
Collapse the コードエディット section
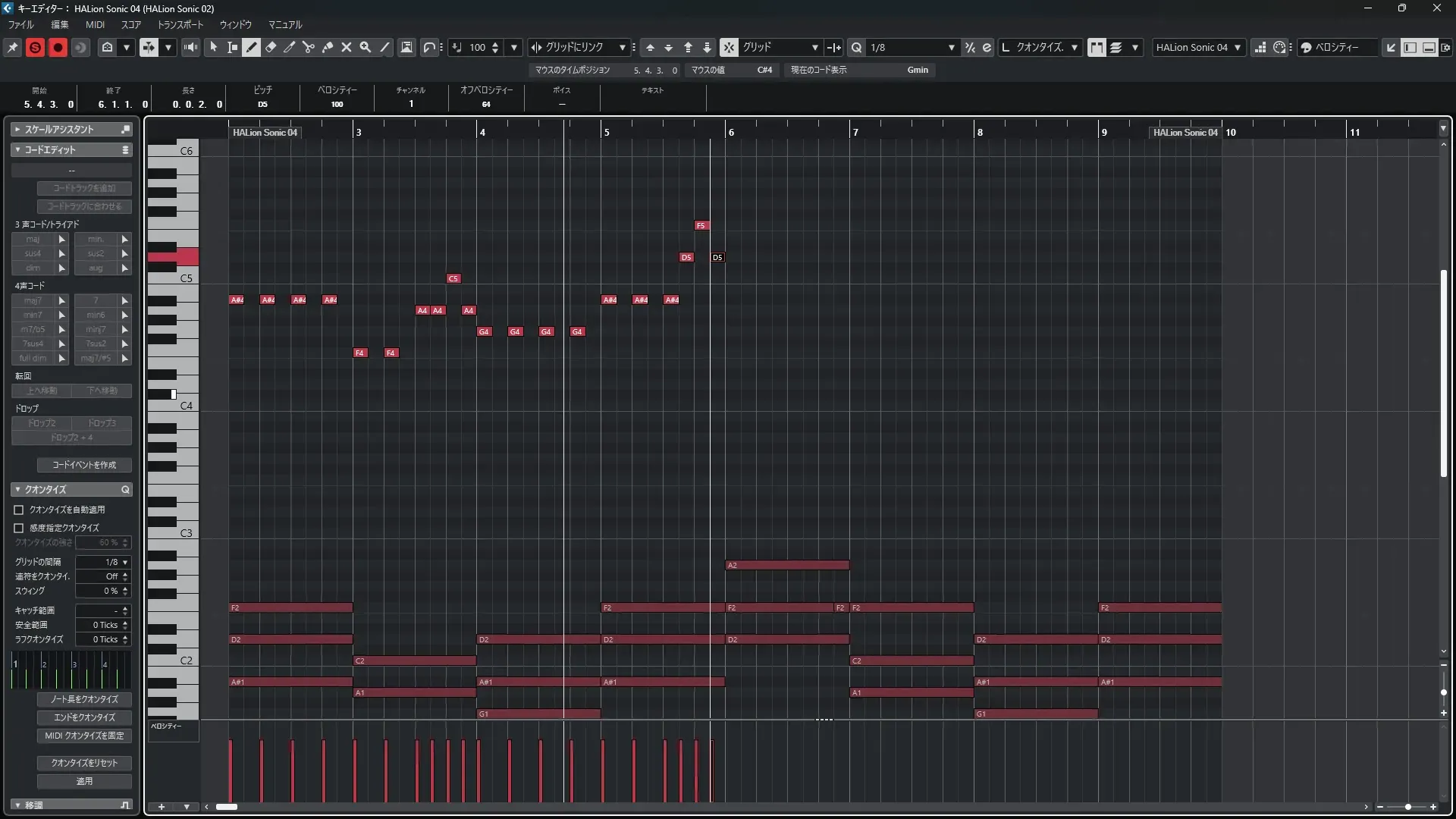(17, 150)
